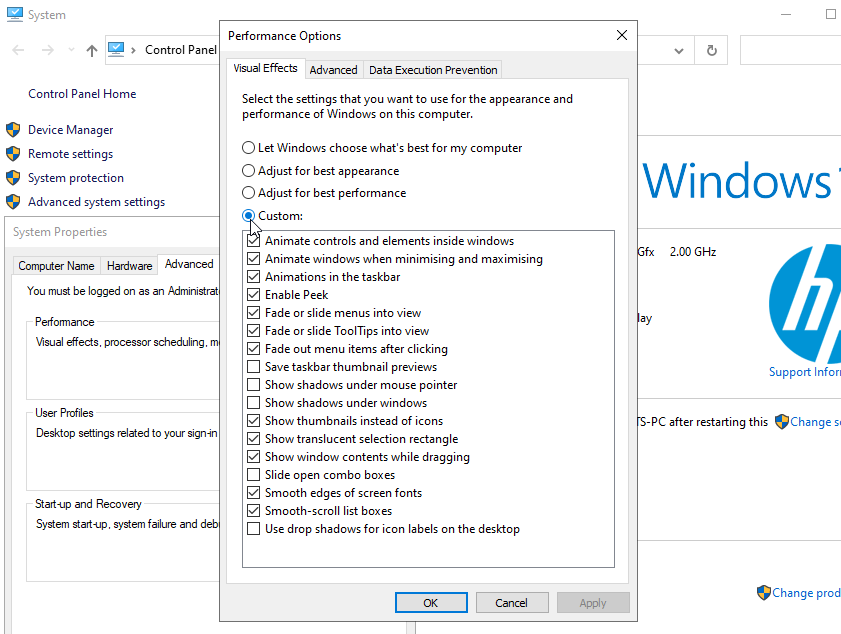Check Slide open combo boxes
Viewport: 841px width, 634px height.
coord(253,475)
